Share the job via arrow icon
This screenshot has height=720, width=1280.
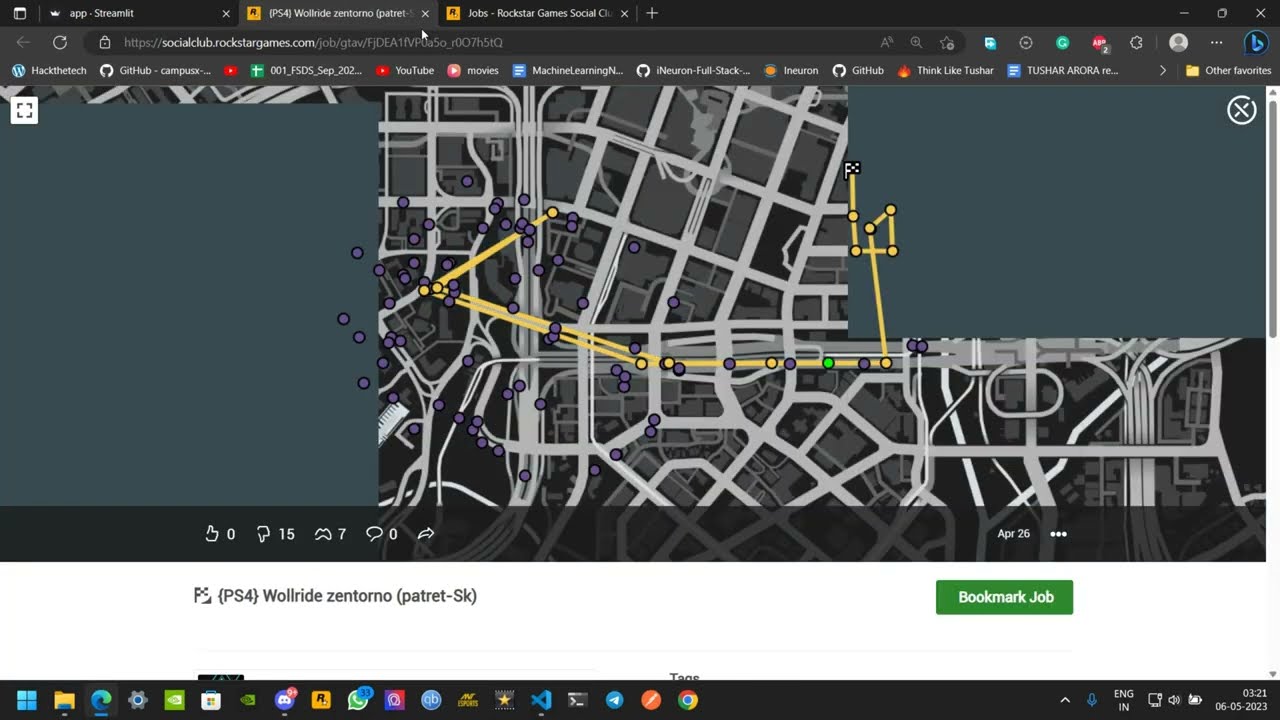coord(426,534)
